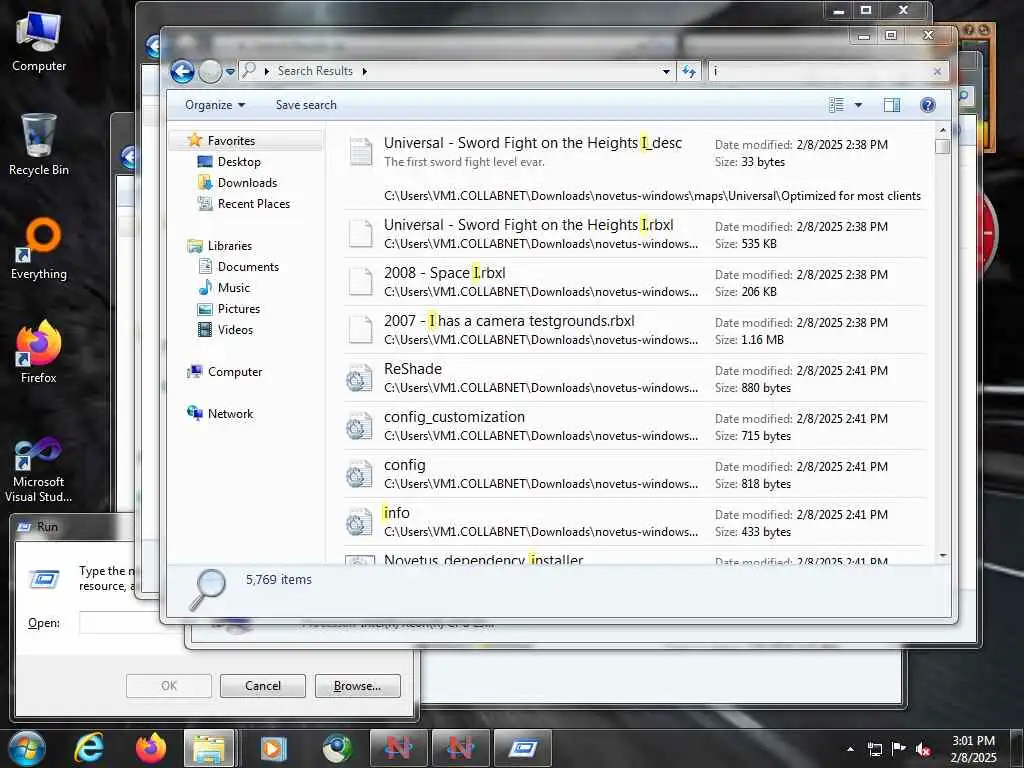Click the Space I.rbxl blank file icon
The height and width of the screenshot is (768, 1024).
coord(360,281)
